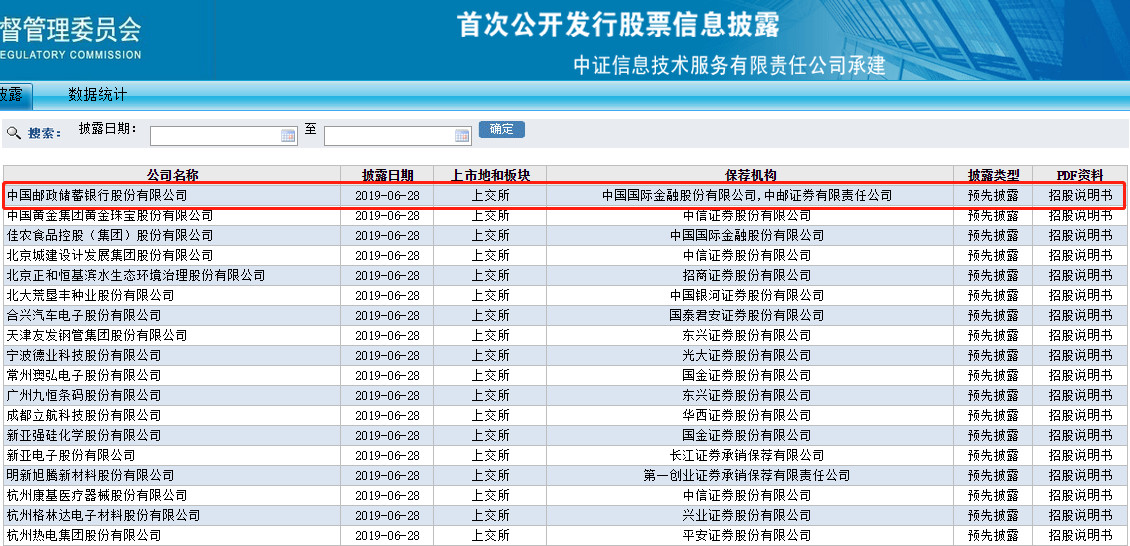The image size is (1130, 546).
Task: Open the start date calendar picker
Action: click(x=288, y=136)
